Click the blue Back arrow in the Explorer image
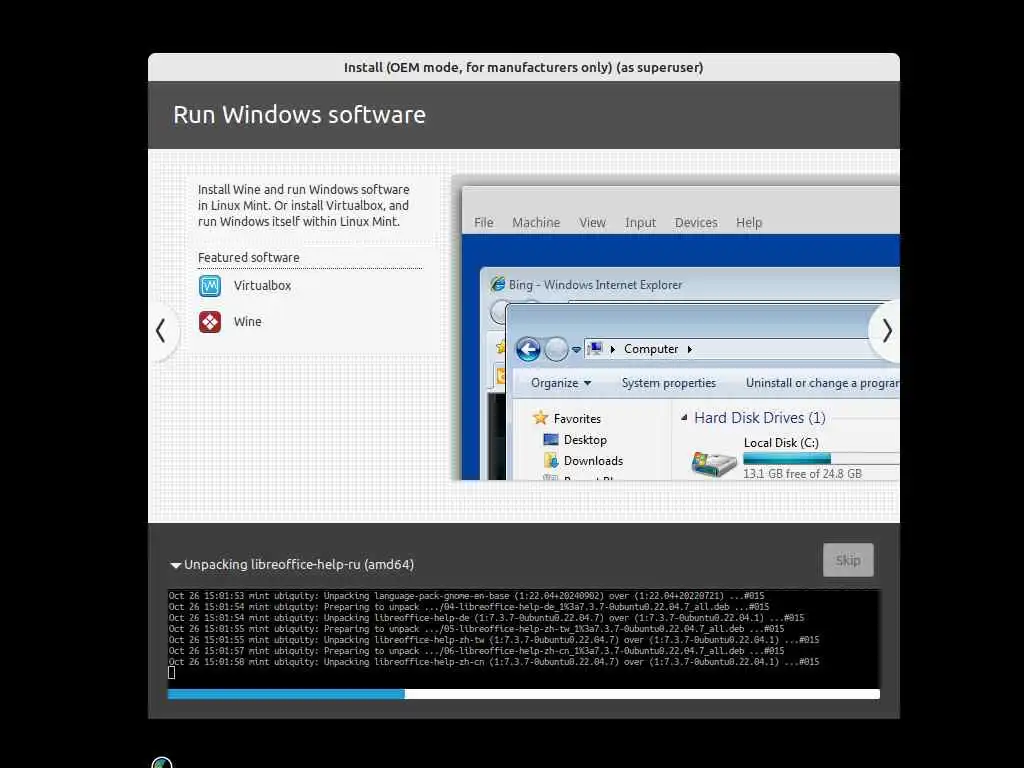Image resolution: width=1024 pixels, height=768 pixels. pos(528,349)
